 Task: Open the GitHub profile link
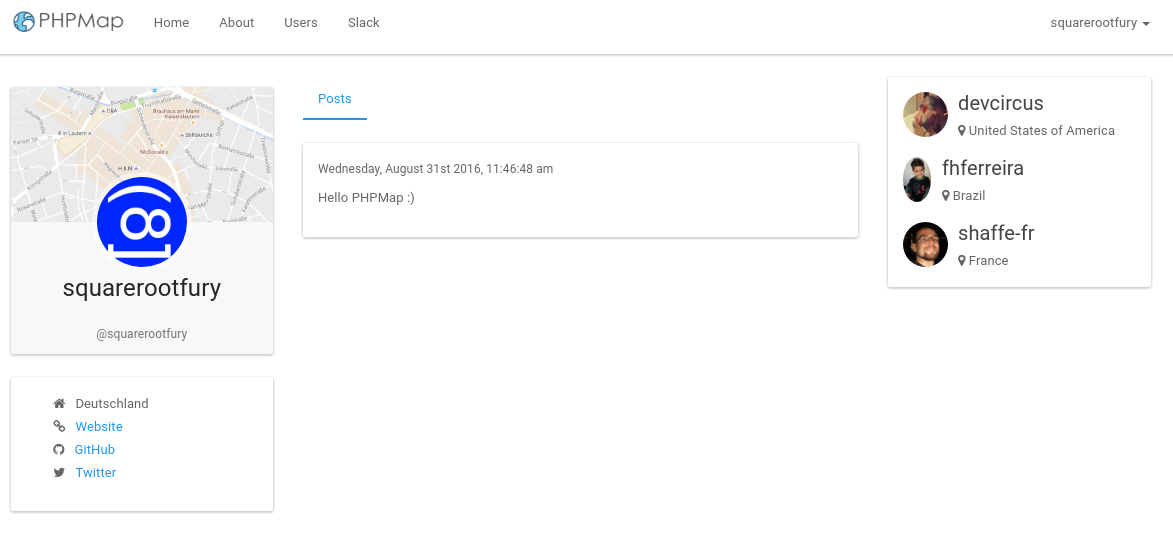[94, 450]
